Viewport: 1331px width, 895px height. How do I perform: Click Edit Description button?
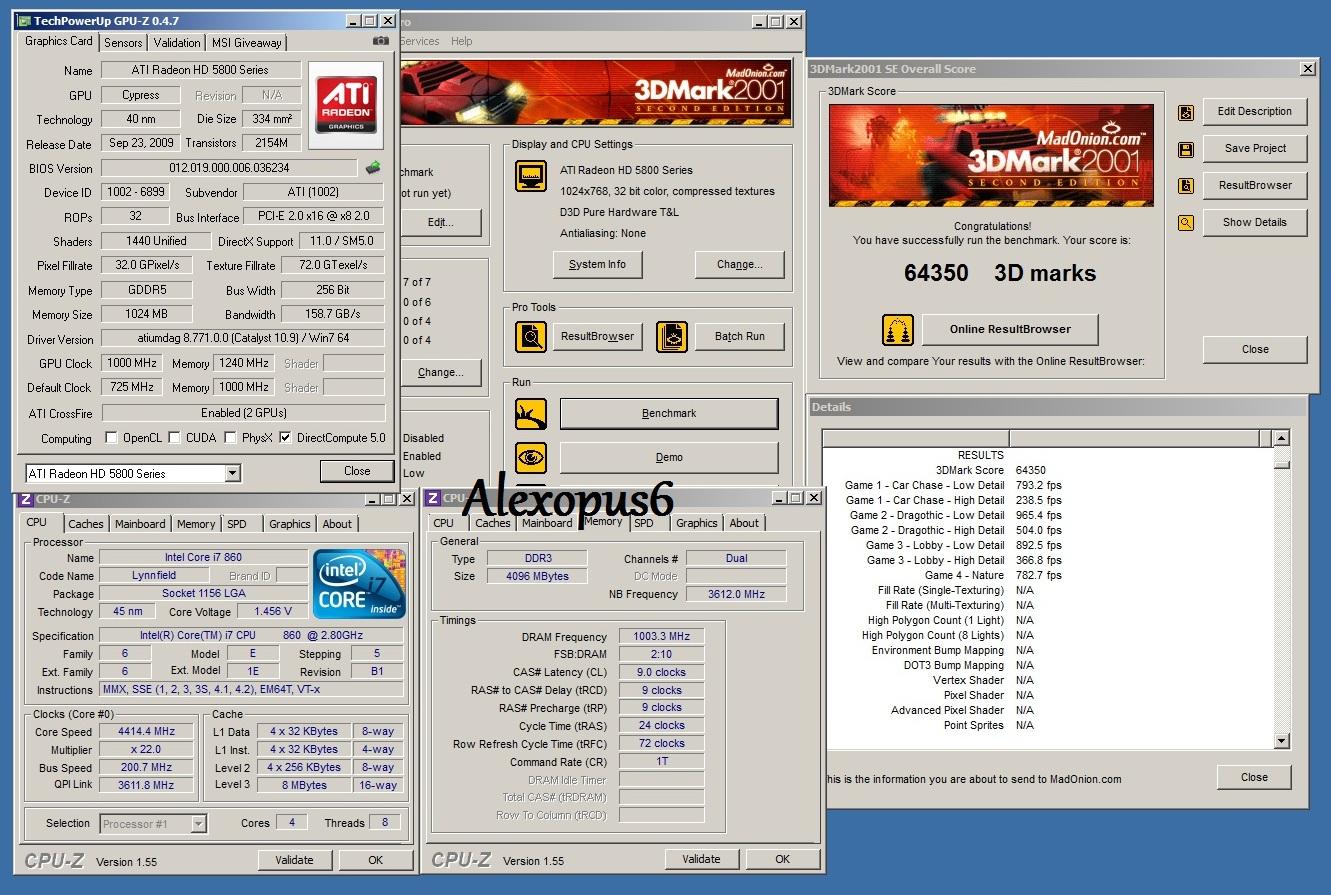(1255, 112)
